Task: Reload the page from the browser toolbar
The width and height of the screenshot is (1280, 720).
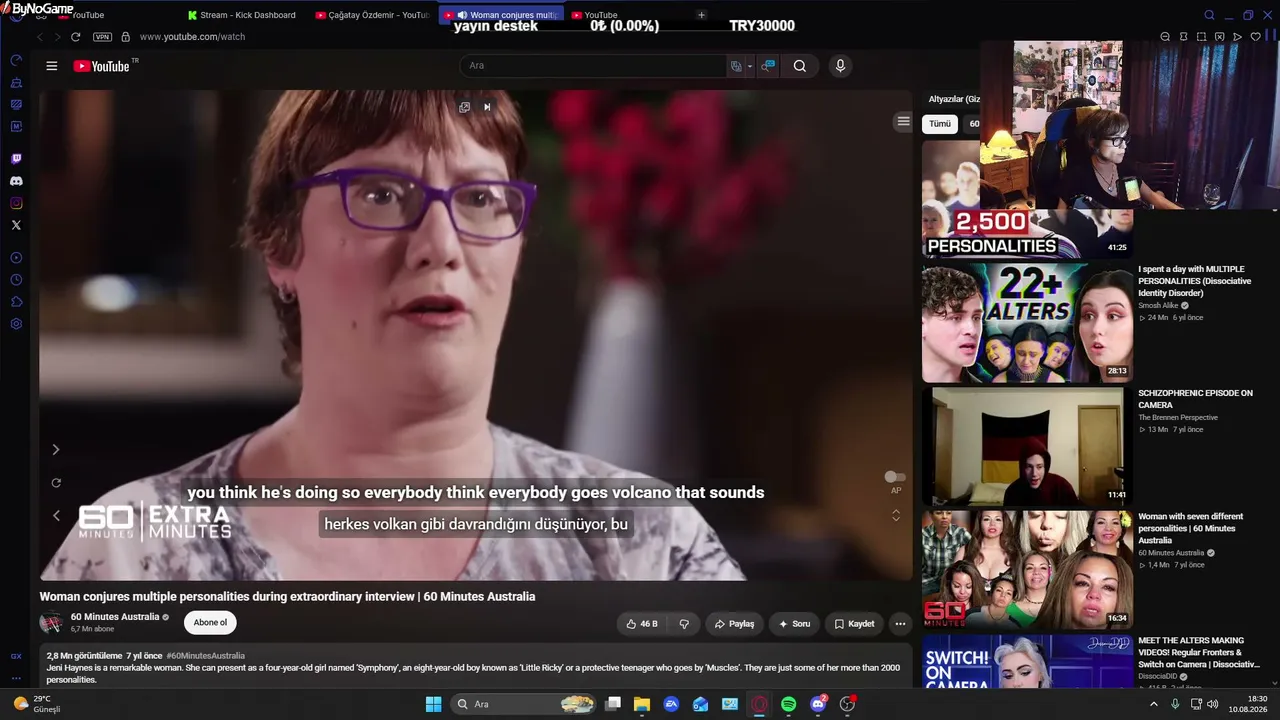Action: click(75, 37)
